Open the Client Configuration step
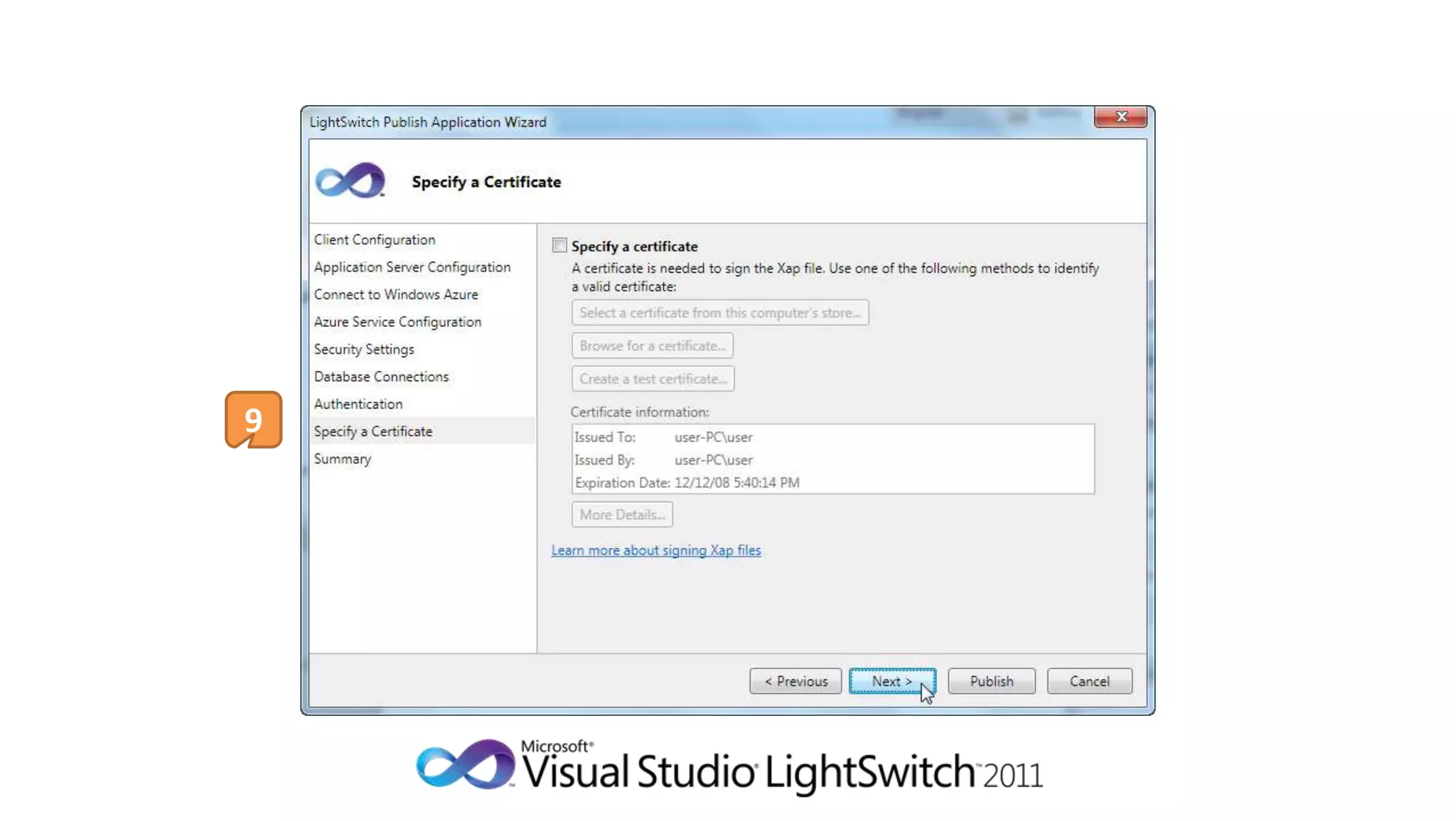1456x821 pixels. (x=374, y=240)
